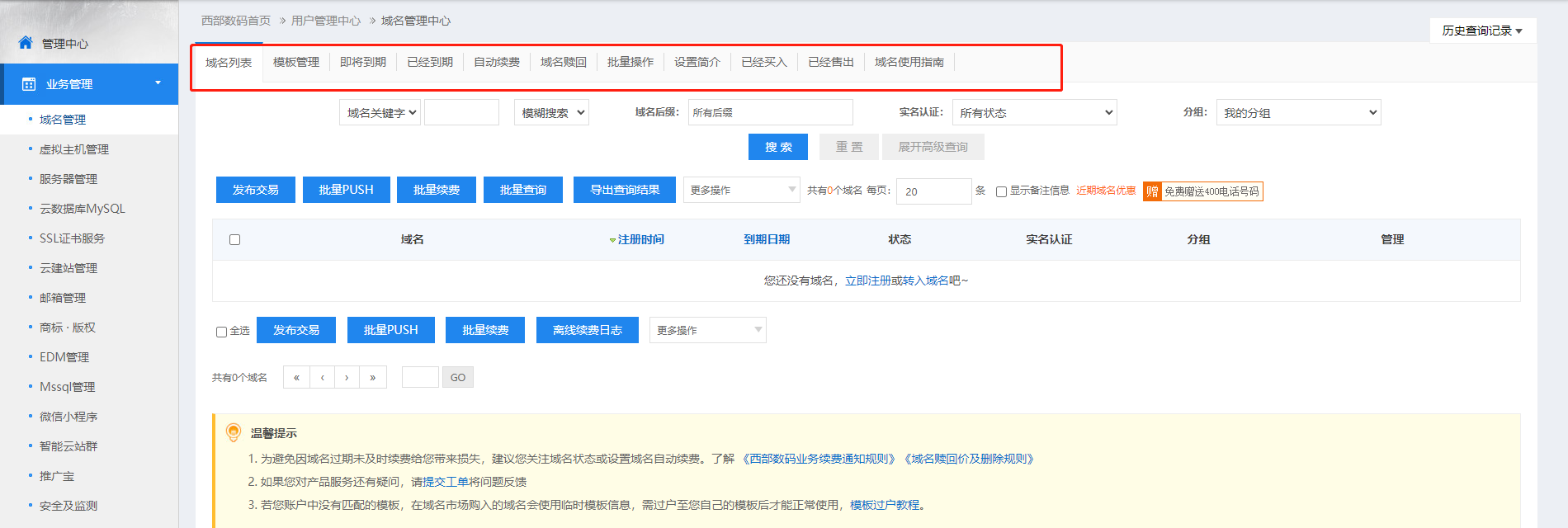Select the 域名赎回 tab
The width and height of the screenshot is (1568, 528).
tap(563, 62)
